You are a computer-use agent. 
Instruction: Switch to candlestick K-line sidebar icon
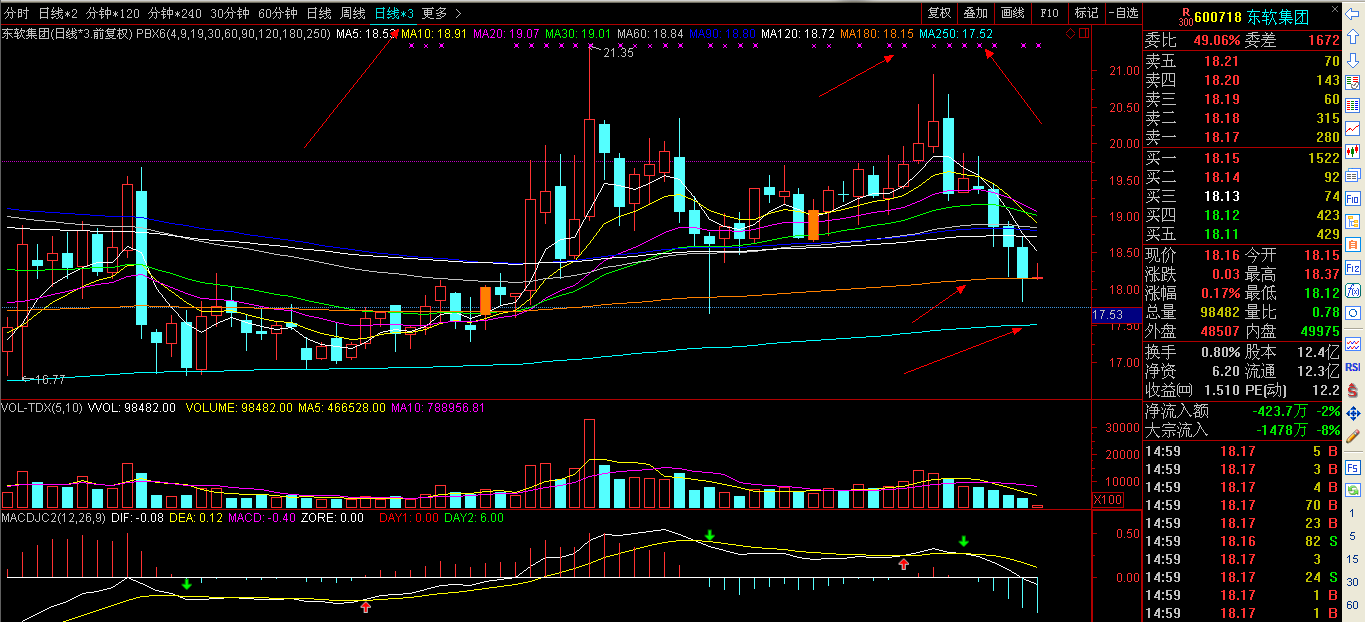[x=1352, y=151]
